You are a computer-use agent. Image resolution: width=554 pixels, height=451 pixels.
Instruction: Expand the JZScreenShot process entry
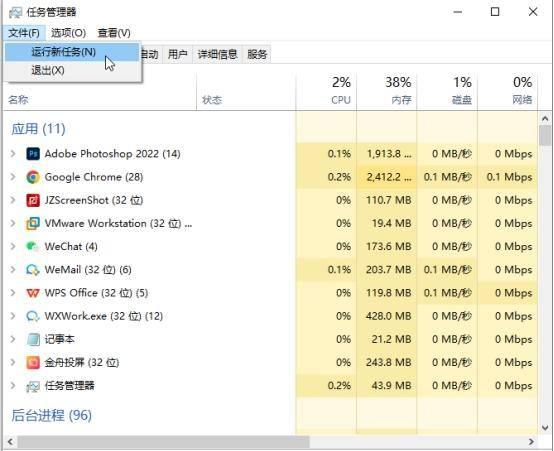click(x=13, y=200)
